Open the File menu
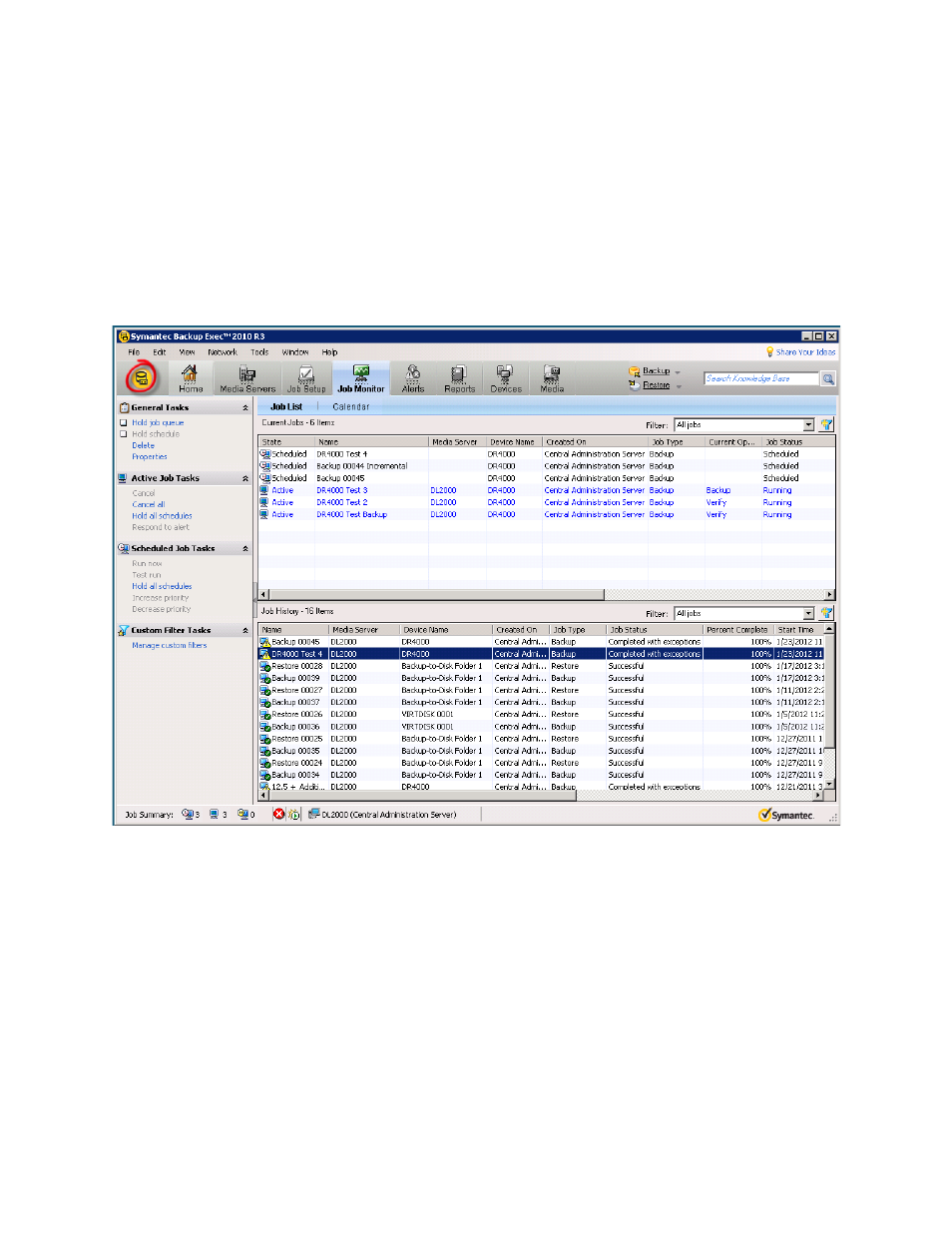 tap(134, 351)
